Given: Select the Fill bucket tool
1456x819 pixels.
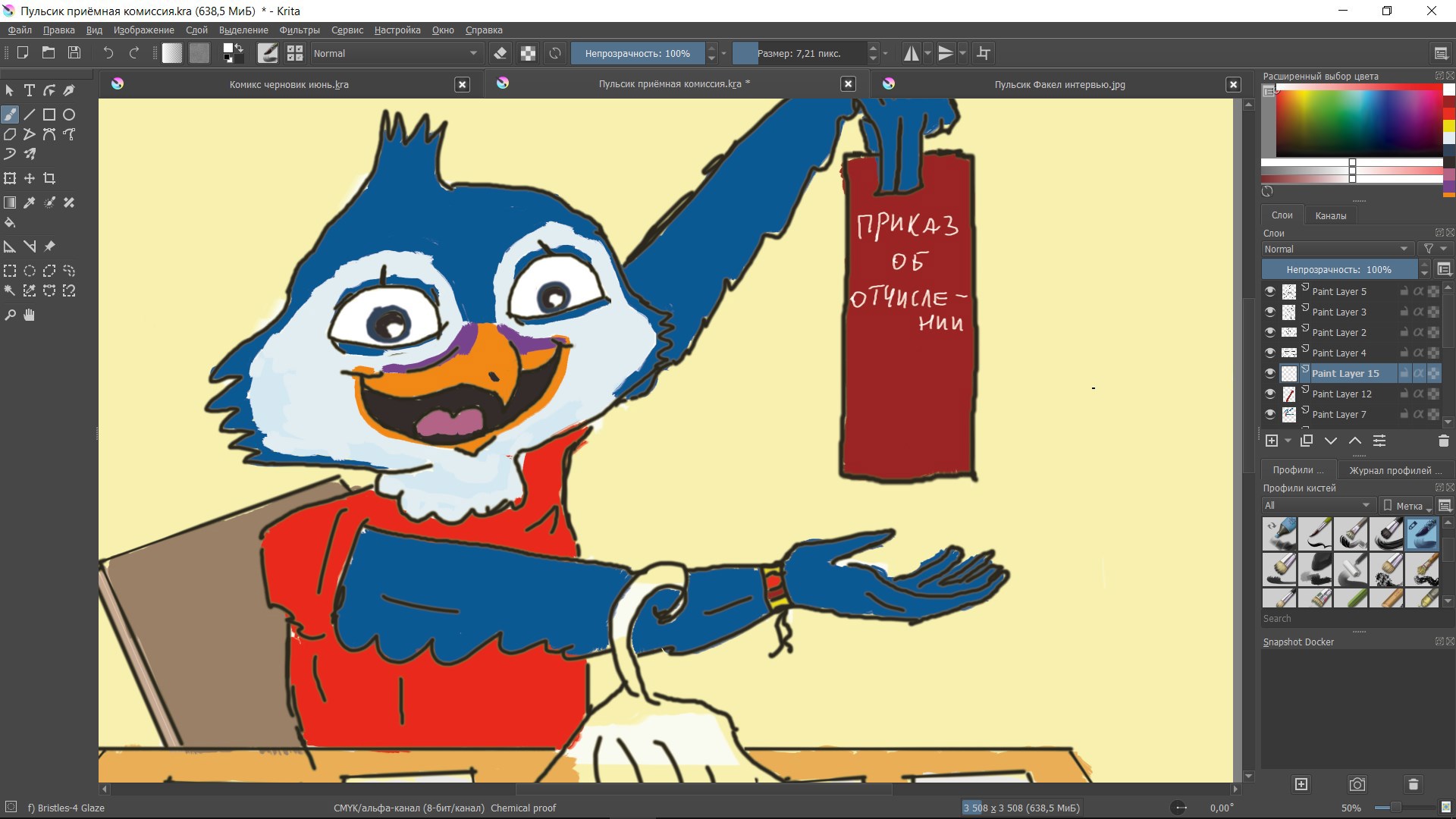Looking at the screenshot, I should click(10, 223).
